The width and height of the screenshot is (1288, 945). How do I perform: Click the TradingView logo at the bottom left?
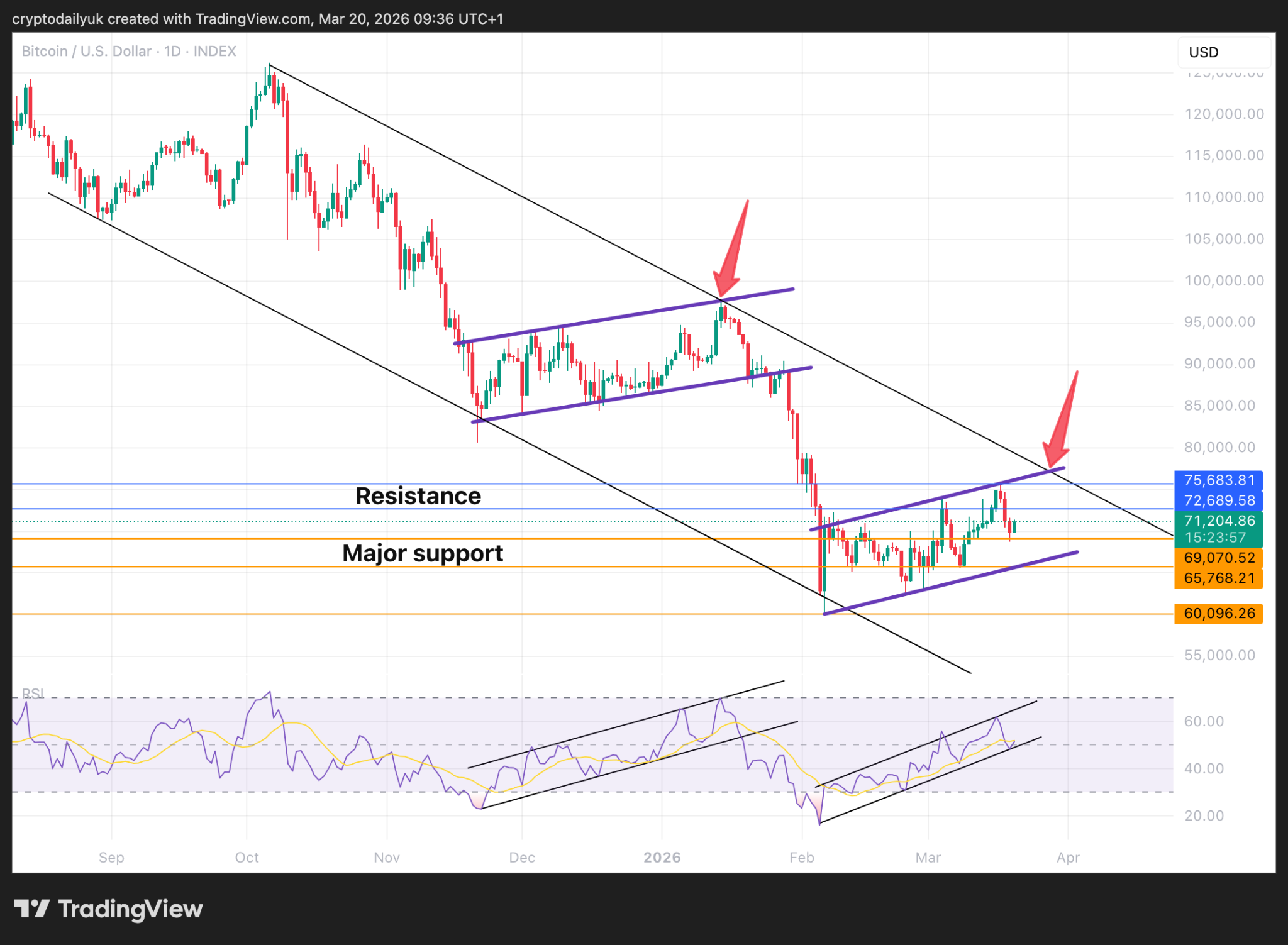[108, 909]
